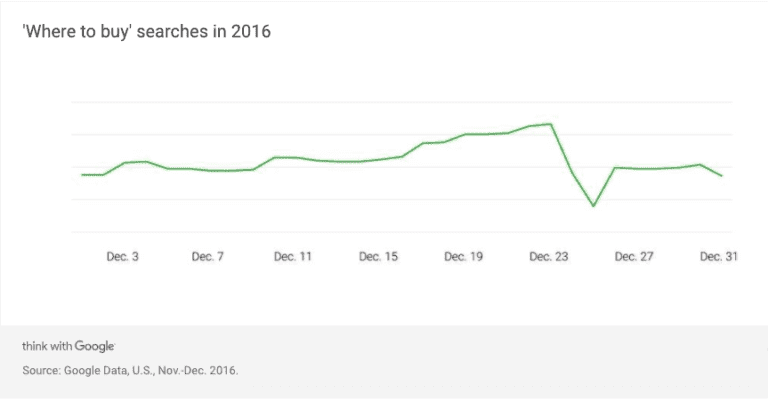Screen dimensions: 768x401
Task: Click the line's peak near Dec. 23
Action: click(552, 124)
